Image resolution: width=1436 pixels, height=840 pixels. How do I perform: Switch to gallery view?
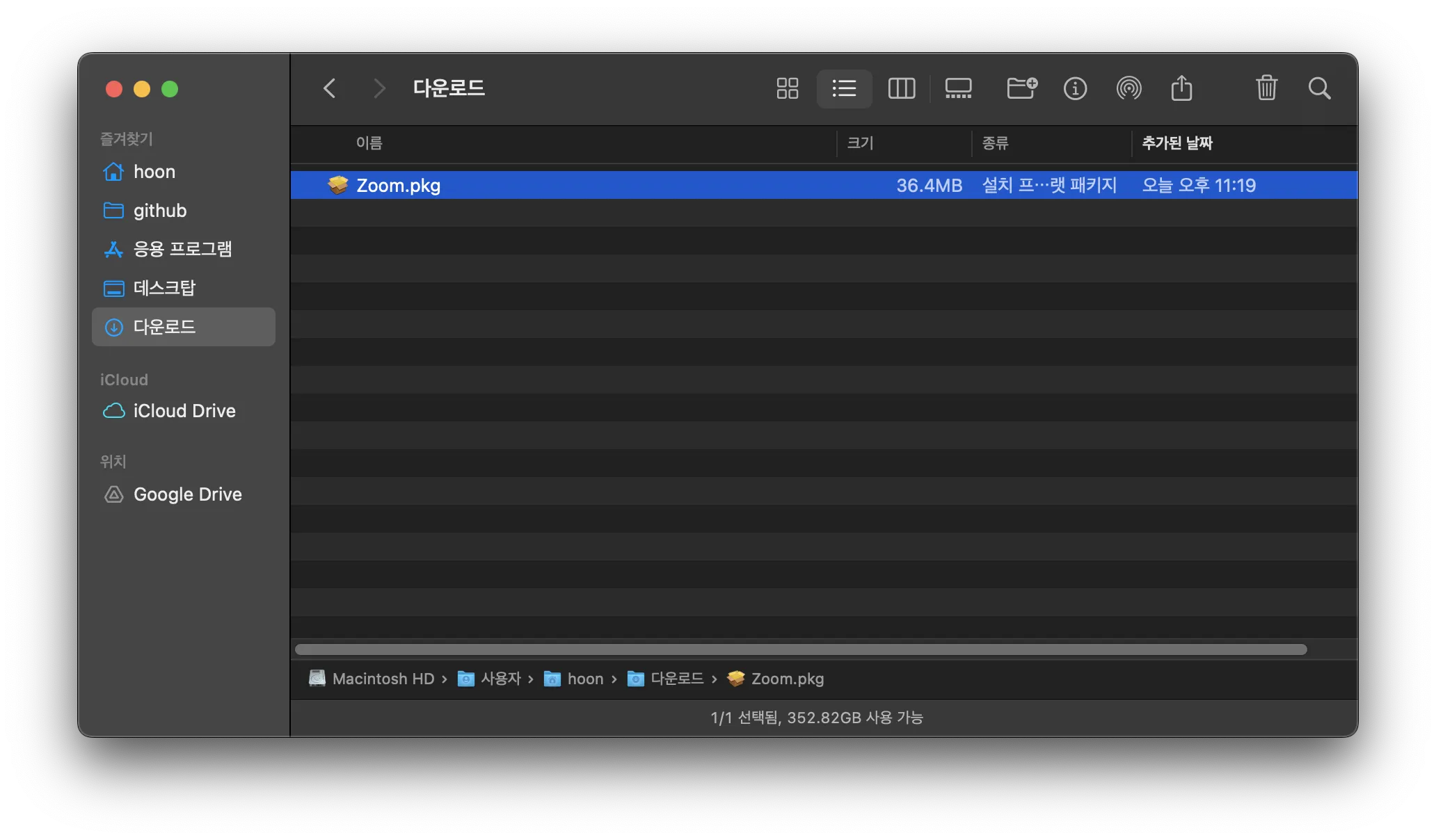(x=958, y=88)
